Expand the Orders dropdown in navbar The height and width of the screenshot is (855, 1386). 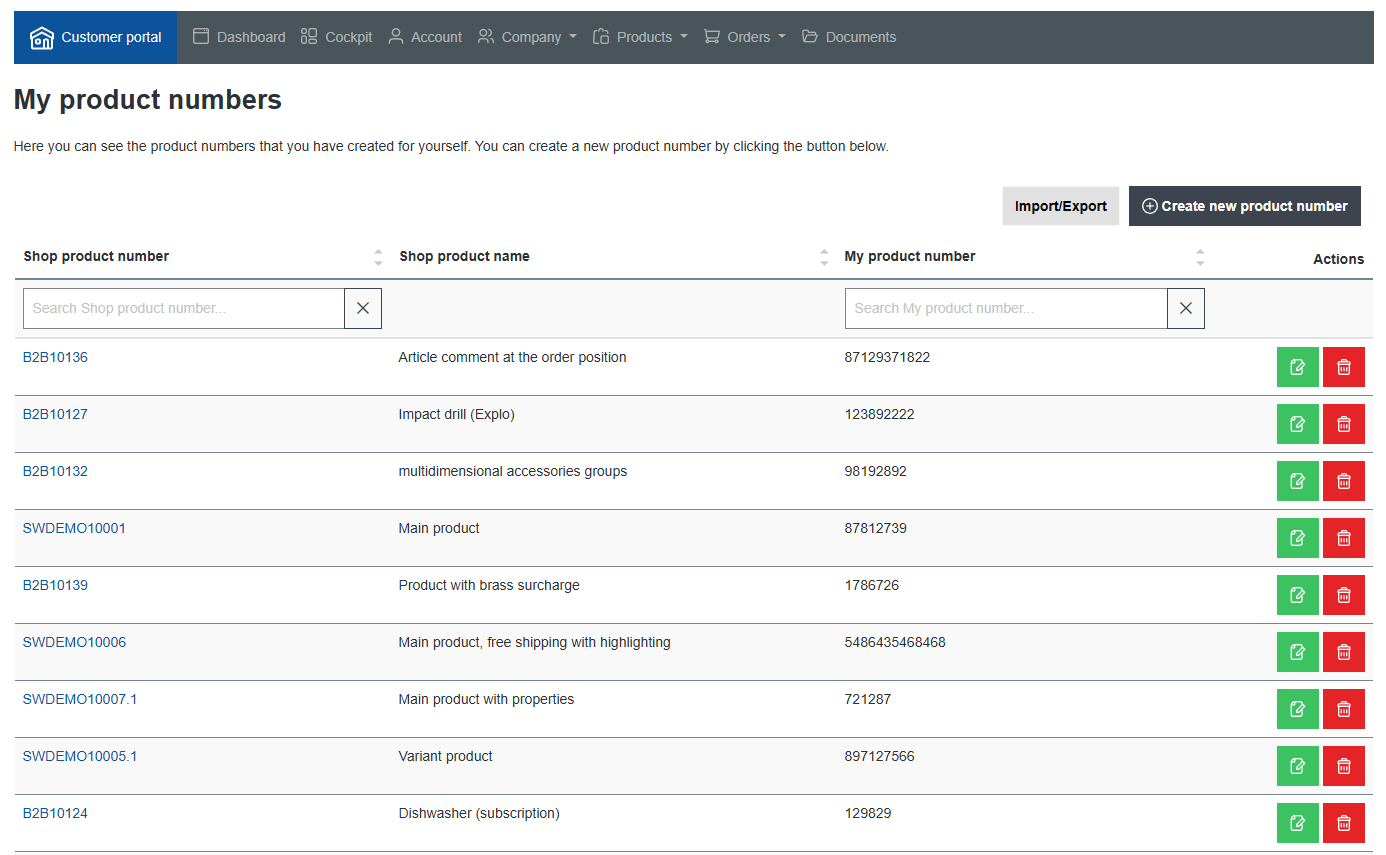[745, 37]
